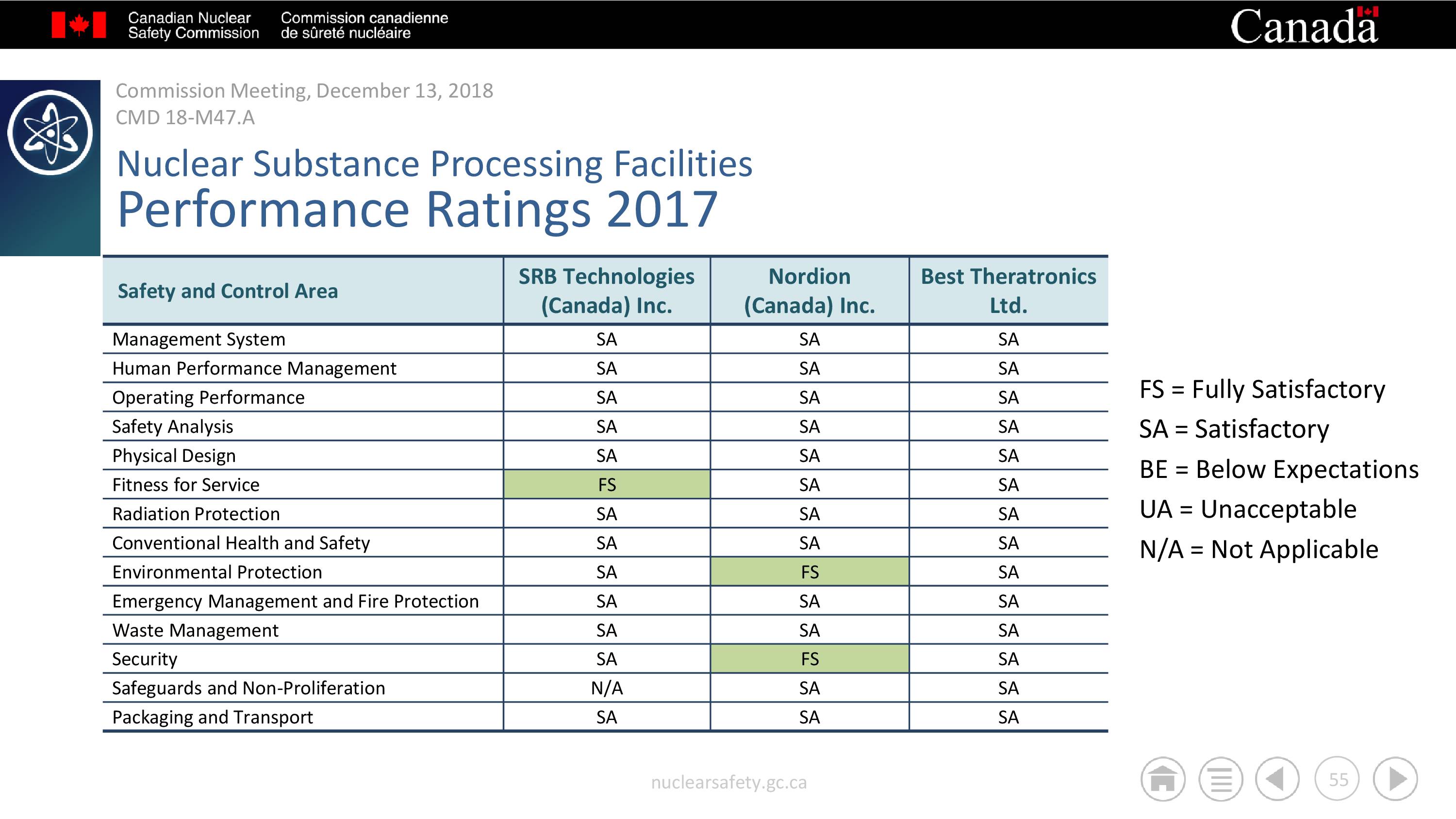Click the N/A = Not Applicable legend entry
Screen dimensions: 1456x819
click(x=1259, y=549)
